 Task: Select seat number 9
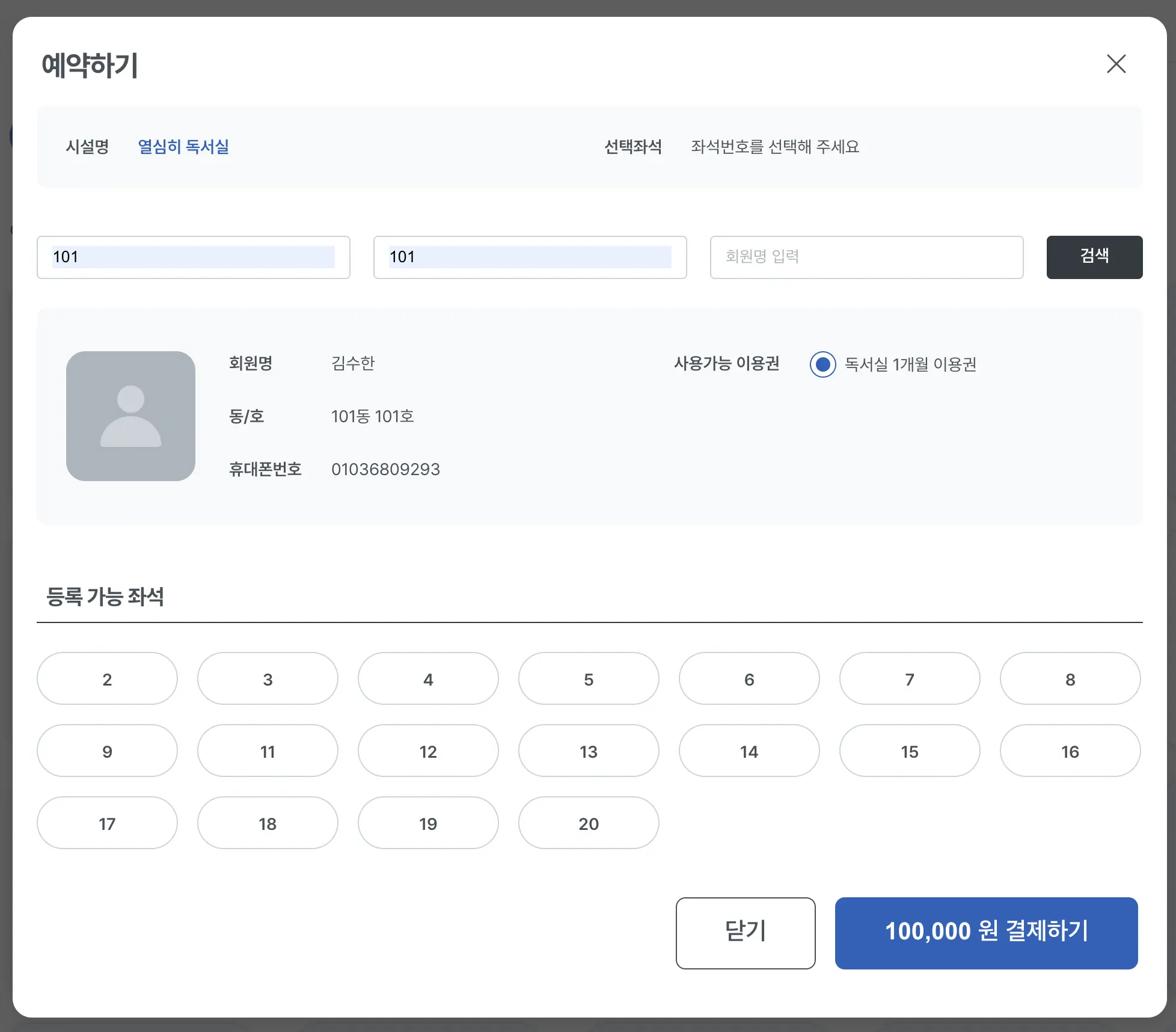pos(107,751)
